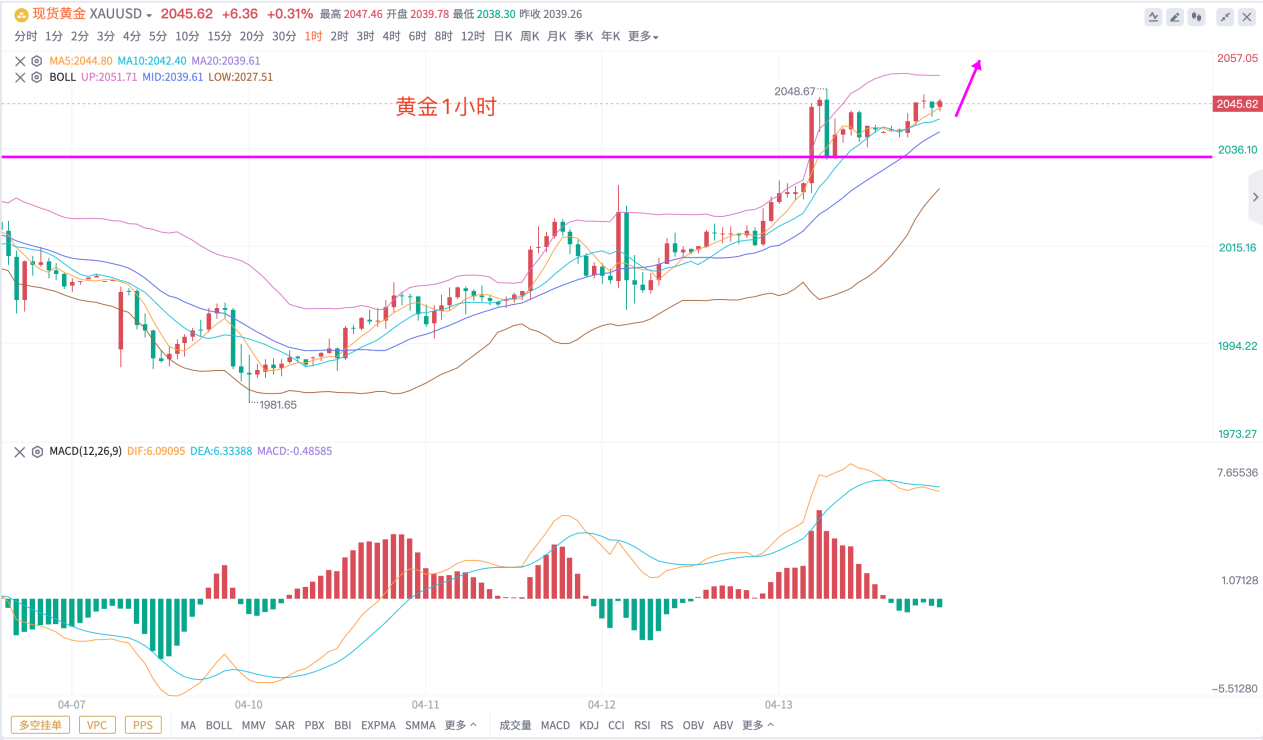Switch chart type with candlestick icon
This screenshot has height=740, width=1263.
pyautogui.click(x=1197, y=17)
